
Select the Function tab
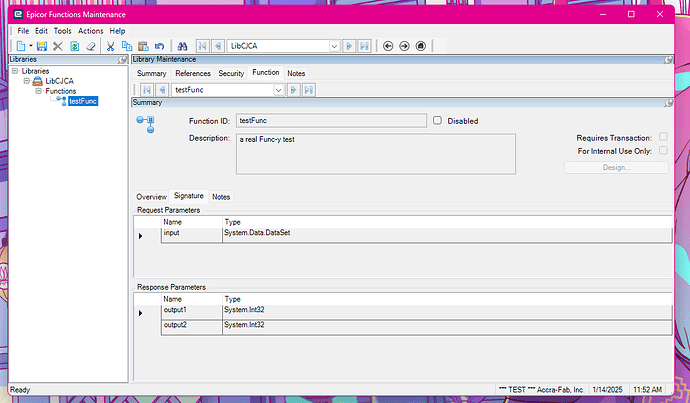(x=266, y=73)
